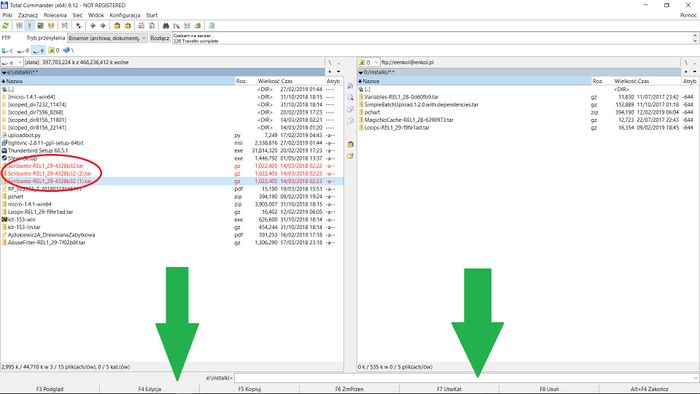Click the Rozłącz disconnect button
The height and width of the screenshot is (394, 700).
click(160, 38)
